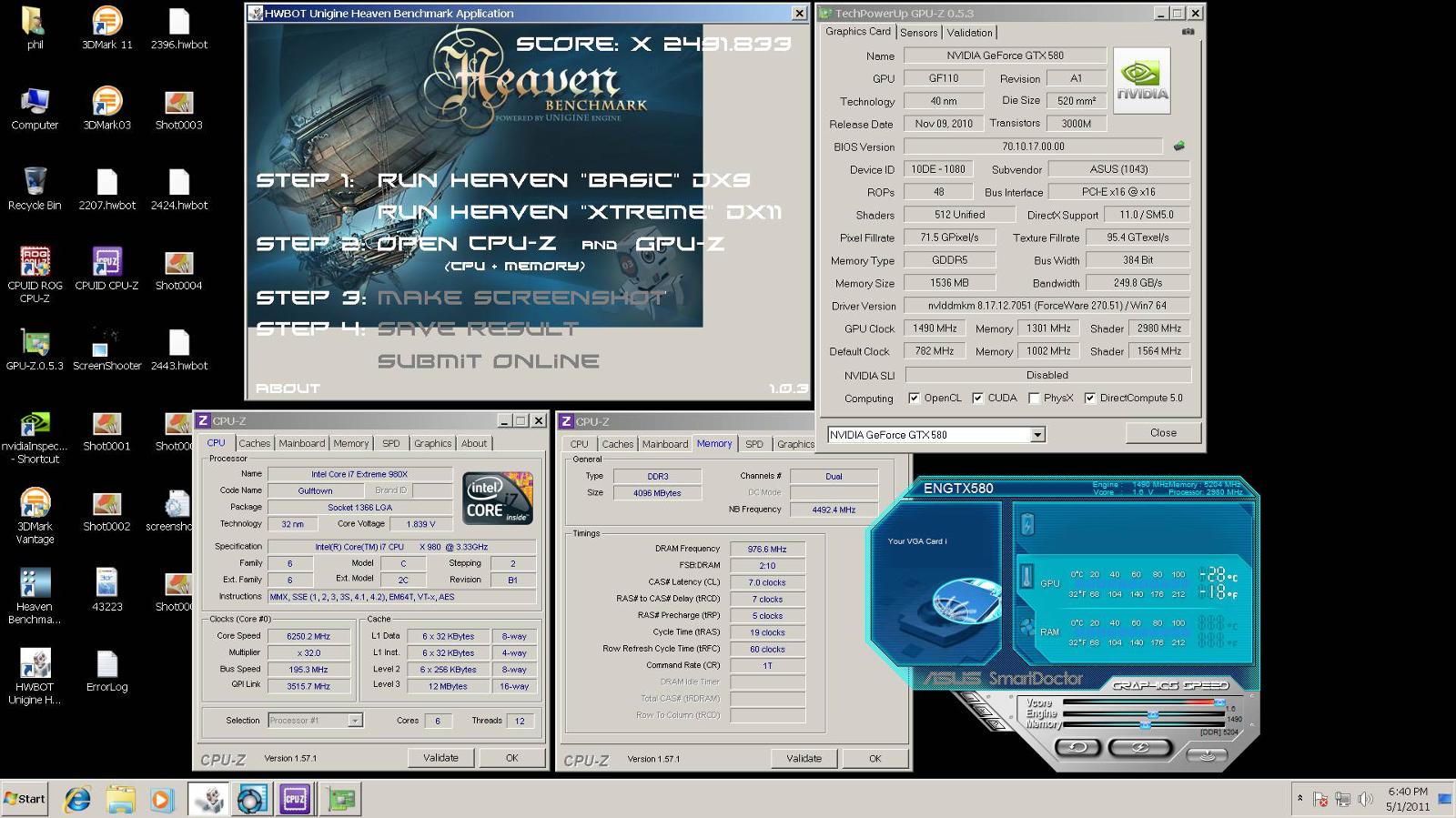The width and height of the screenshot is (1456, 818).
Task: Click Validate in the right CPU-Z window
Action: pos(804,758)
